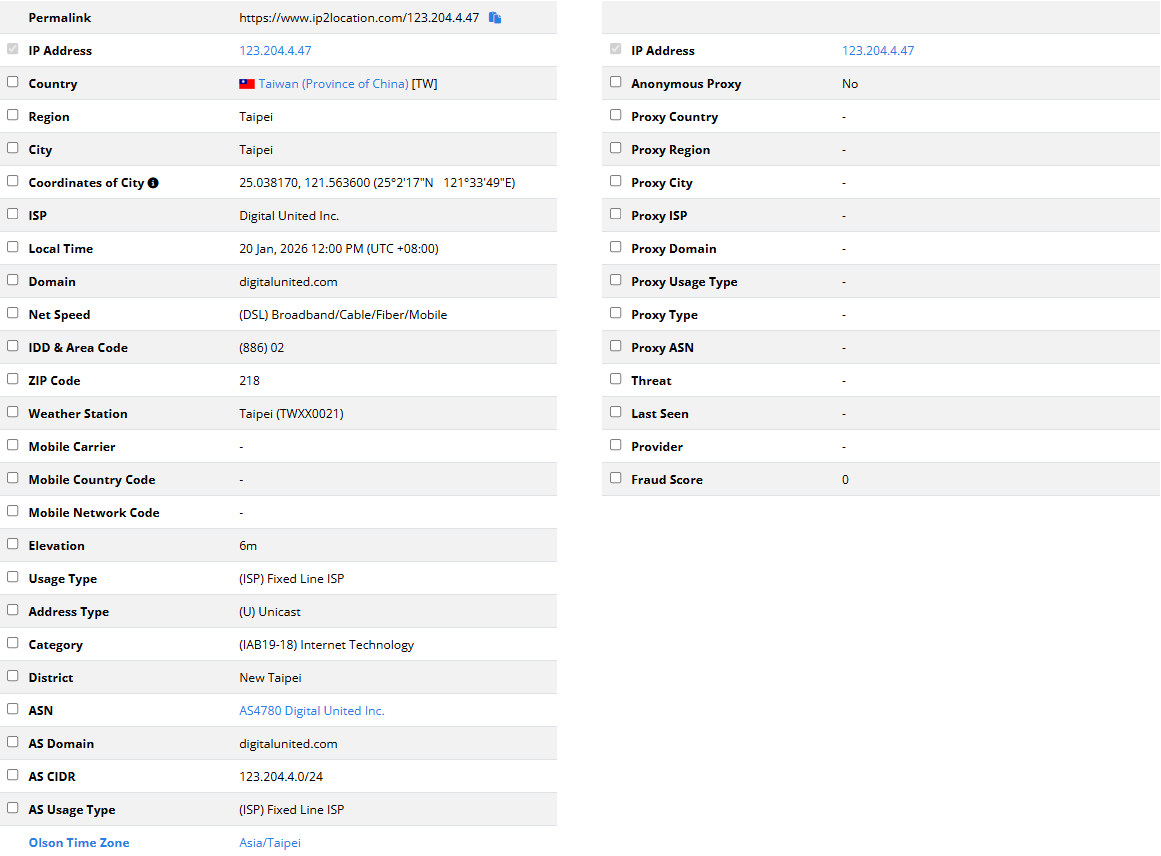Click IP address link in left table
The height and width of the screenshot is (856, 1161).
275,51
